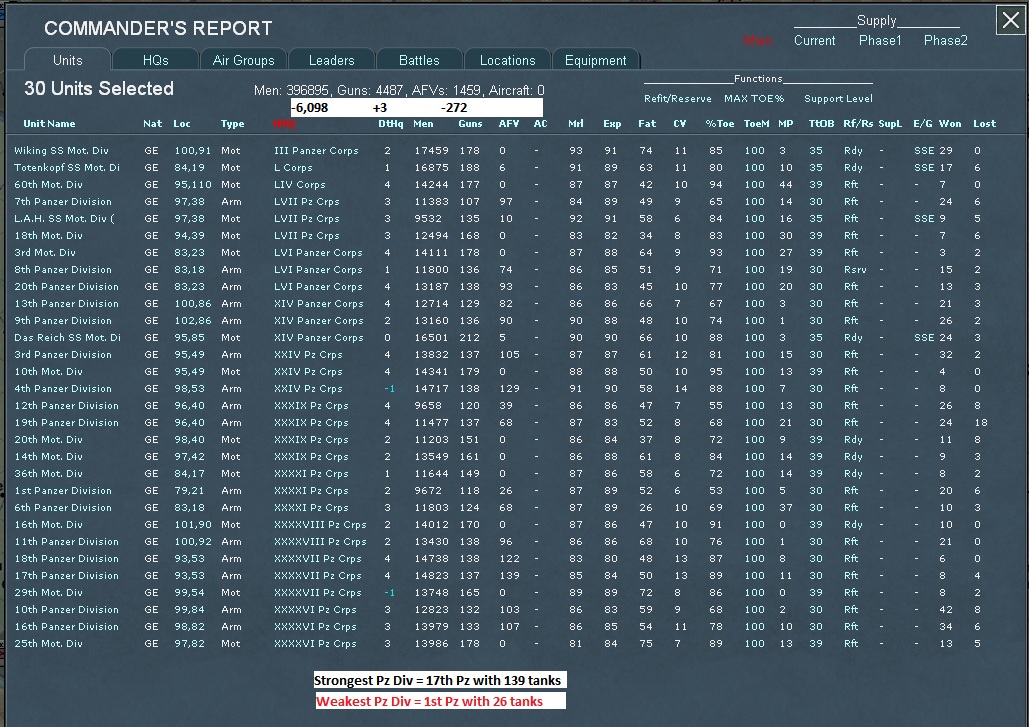Select Phase2 supply option
This screenshot has height=727, width=1029.
946,41
